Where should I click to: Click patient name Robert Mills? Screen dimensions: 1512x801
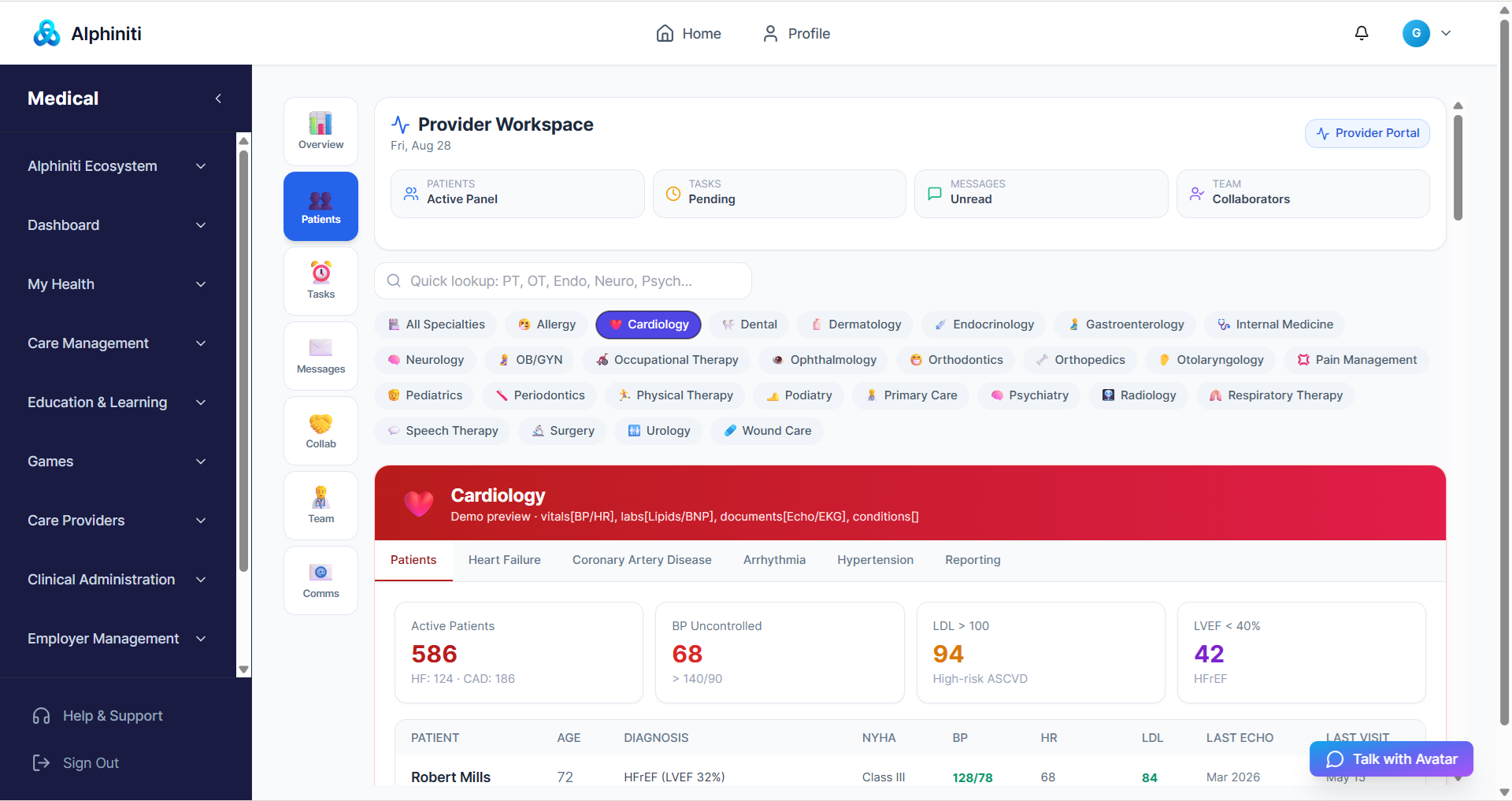point(450,777)
